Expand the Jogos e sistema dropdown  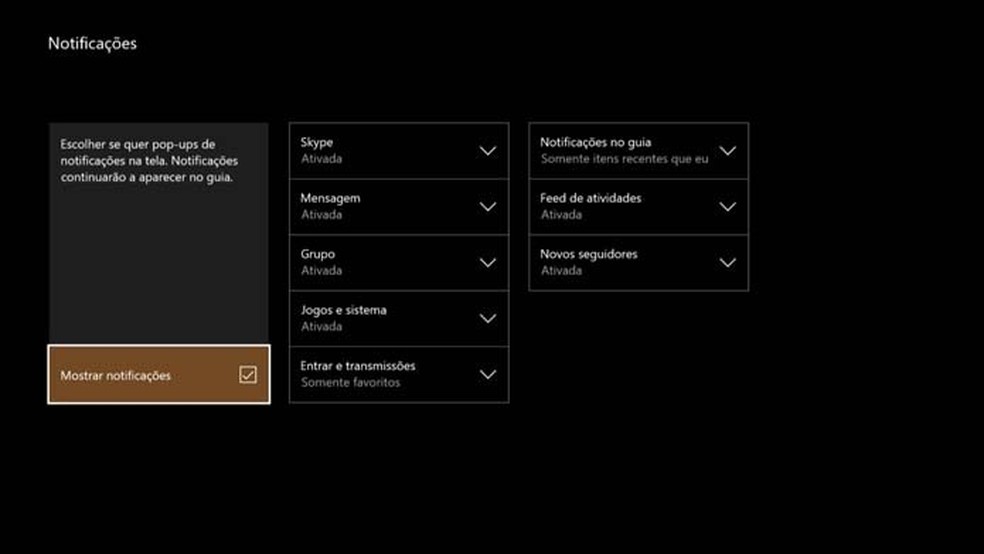(x=399, y=319)
